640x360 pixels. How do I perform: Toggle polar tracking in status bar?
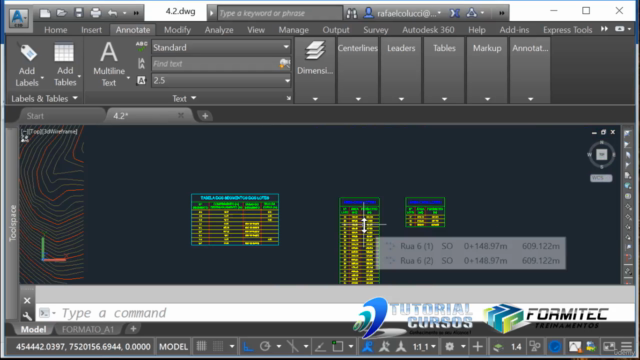click(265, 347)
